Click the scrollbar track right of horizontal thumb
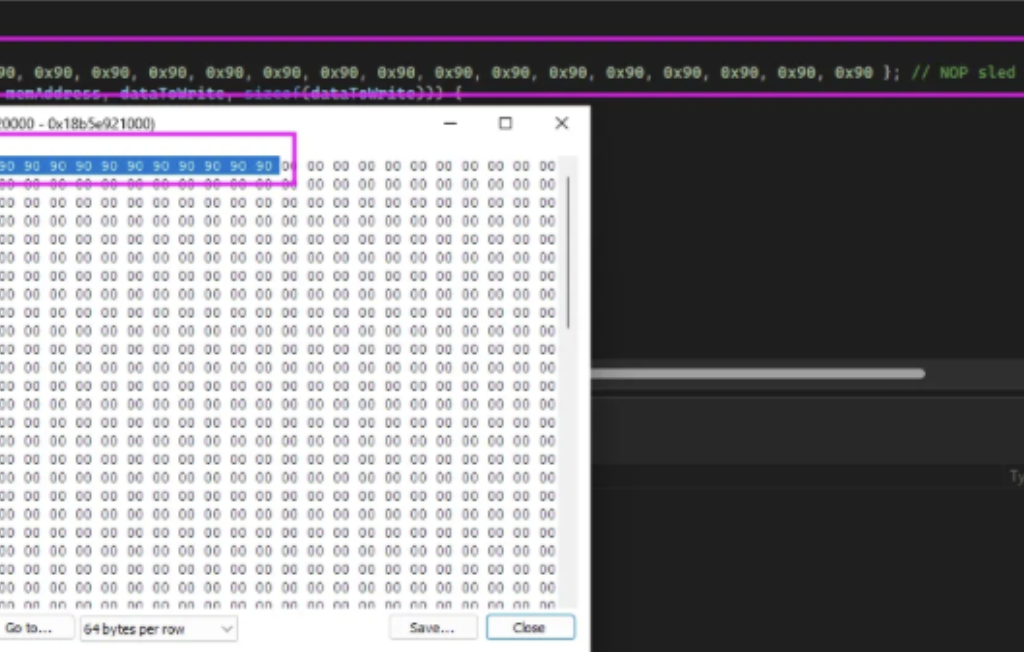This screenshot has width=1024, height=652. (x=970, y=374)
